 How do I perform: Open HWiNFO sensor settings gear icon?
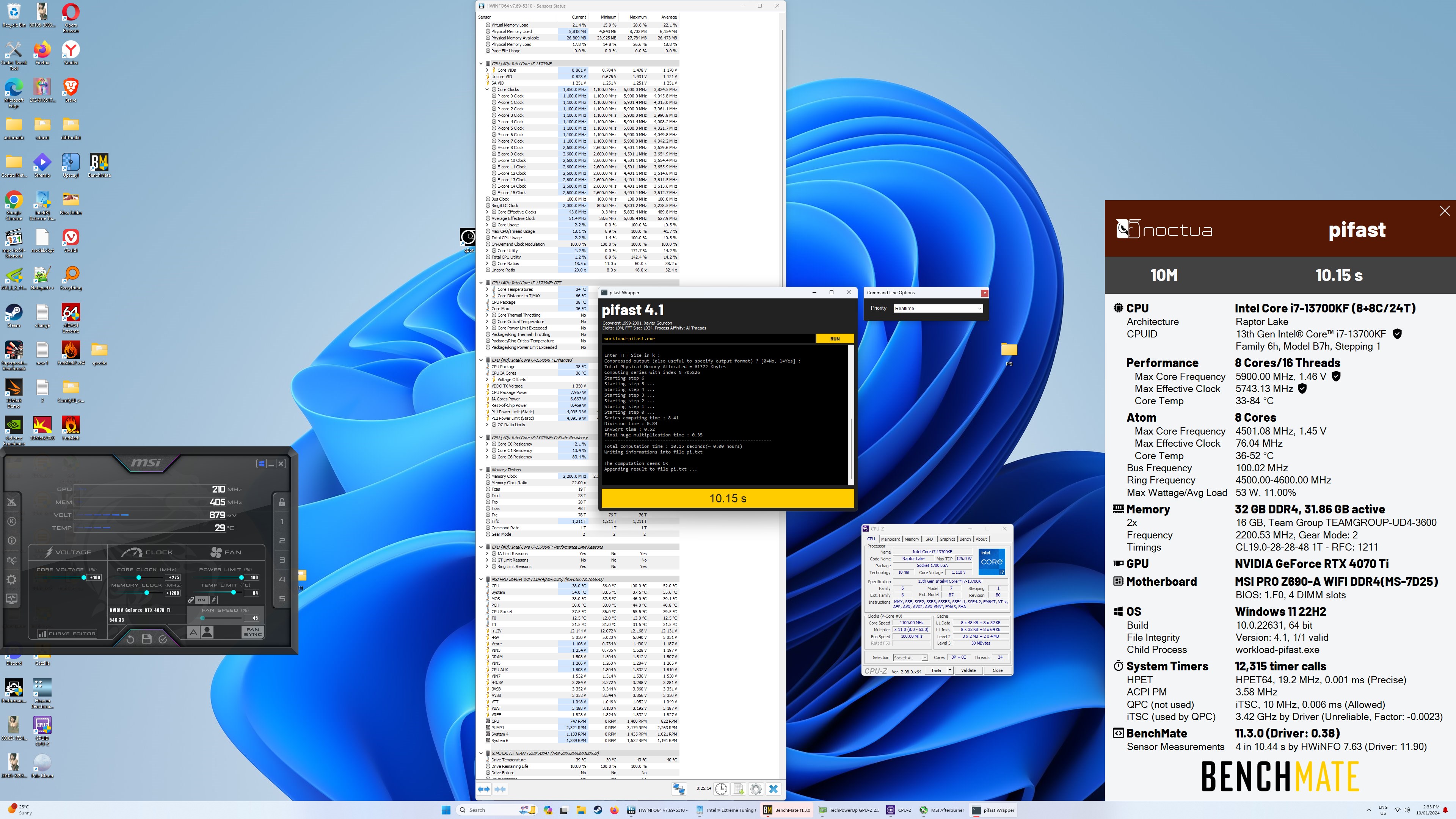[x=756, y=789]
